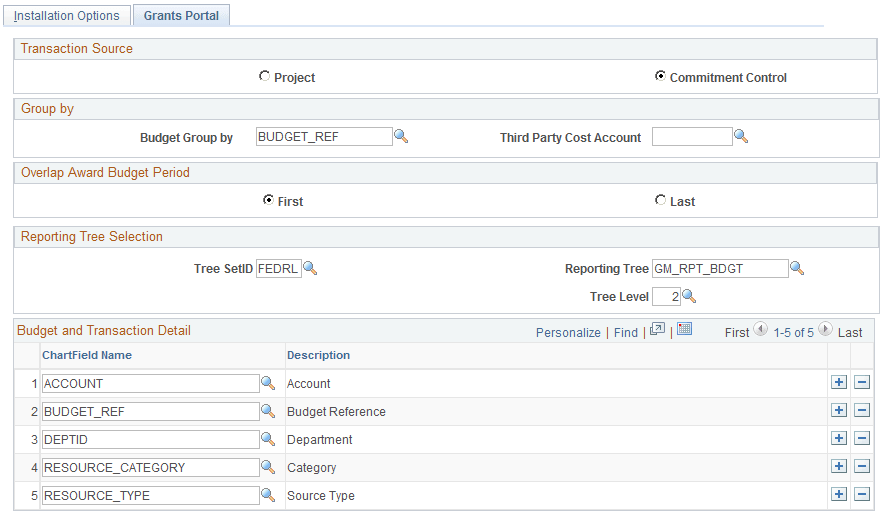The image size is (880, 516).
Task: Select Project transaction source
Action: click(264, 76)
